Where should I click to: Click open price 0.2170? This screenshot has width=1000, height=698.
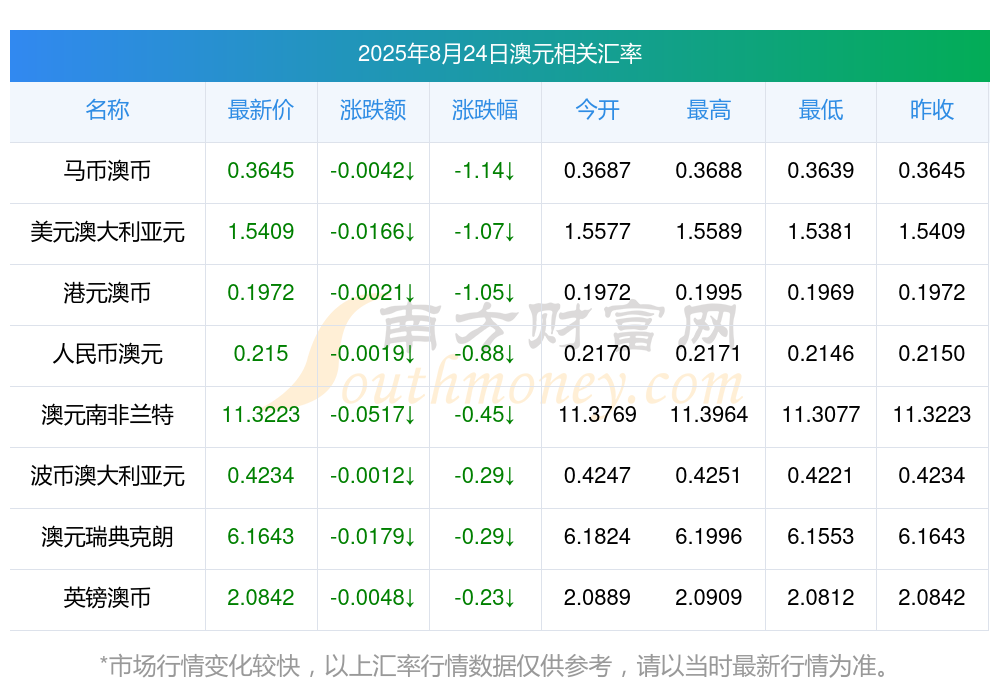click(x=597, y=353)
